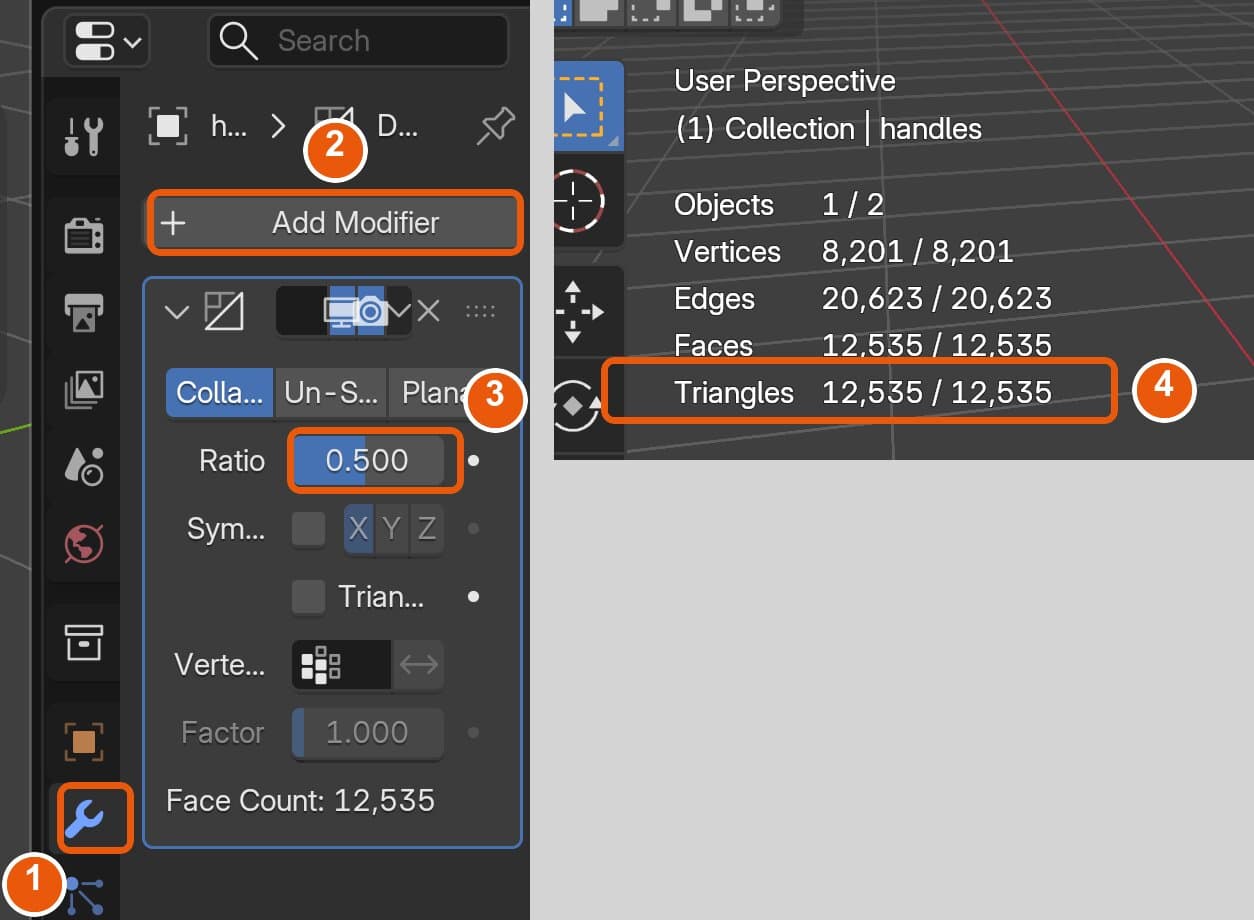Select symmetry axis Z

tap(426, 529)
